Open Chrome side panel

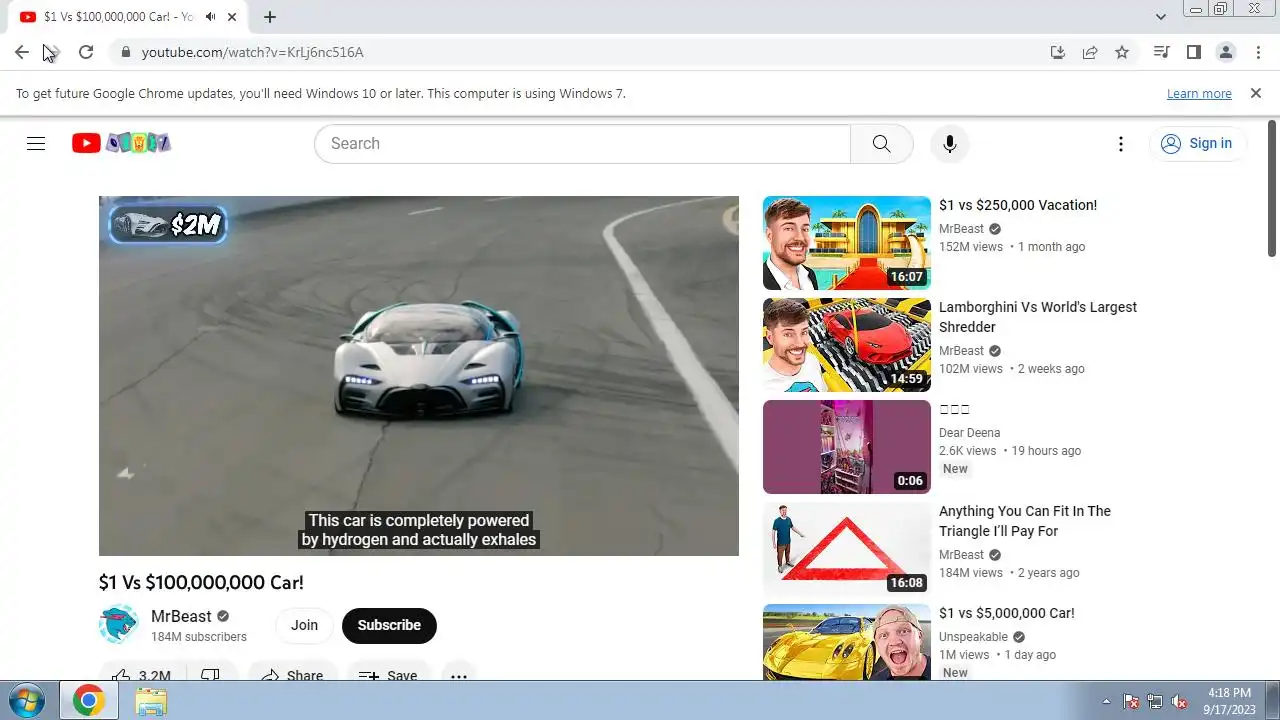1193,52
